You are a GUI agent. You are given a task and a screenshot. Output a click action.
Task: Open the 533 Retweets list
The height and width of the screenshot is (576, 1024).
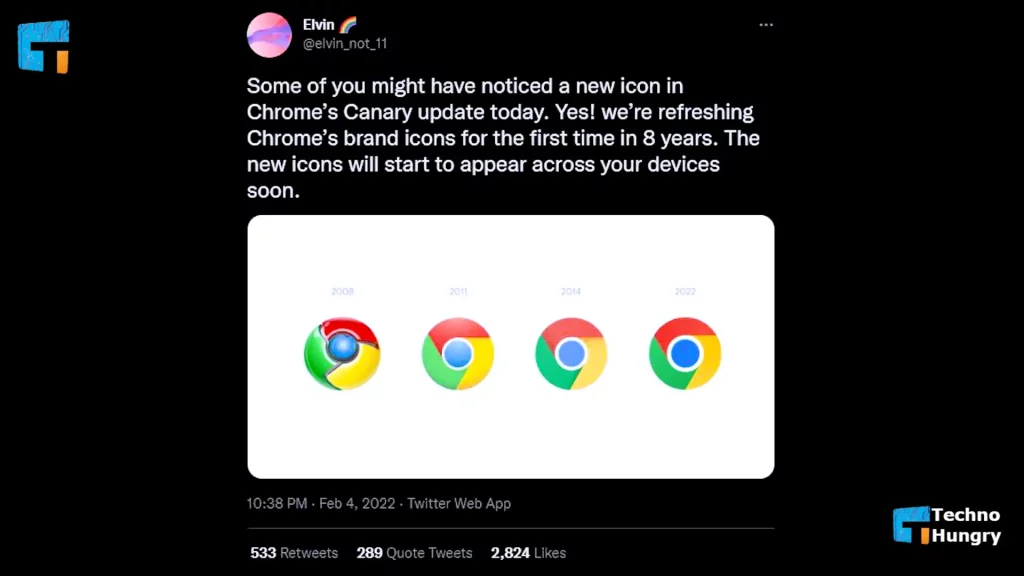pos(294,552)
